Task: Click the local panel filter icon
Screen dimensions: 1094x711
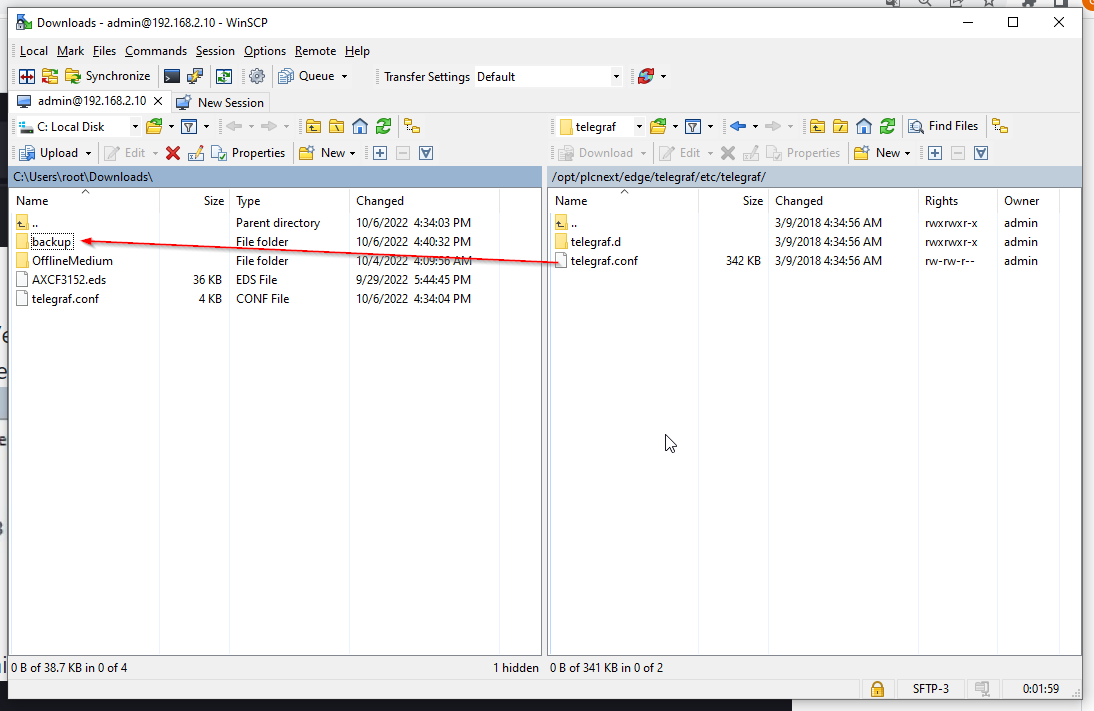Action: point(189,126)
